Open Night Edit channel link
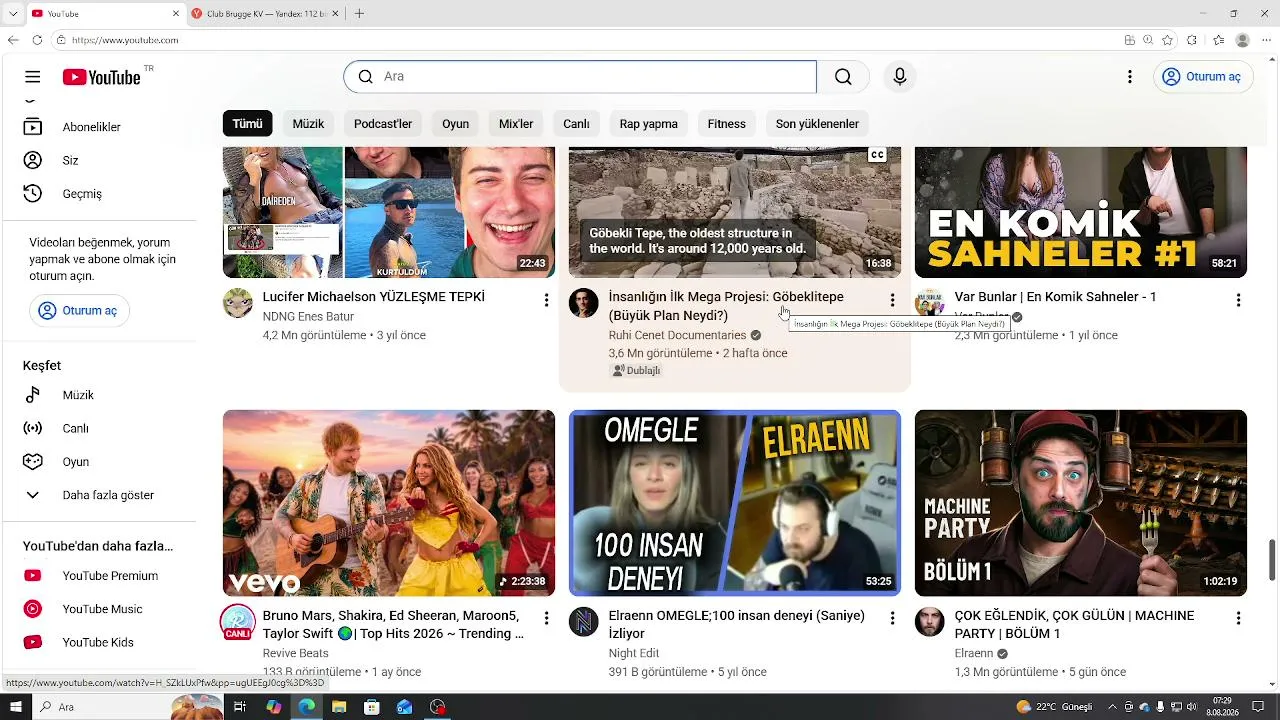The image size is (1280, 720). pyautogui.click(x=634, y=653)
